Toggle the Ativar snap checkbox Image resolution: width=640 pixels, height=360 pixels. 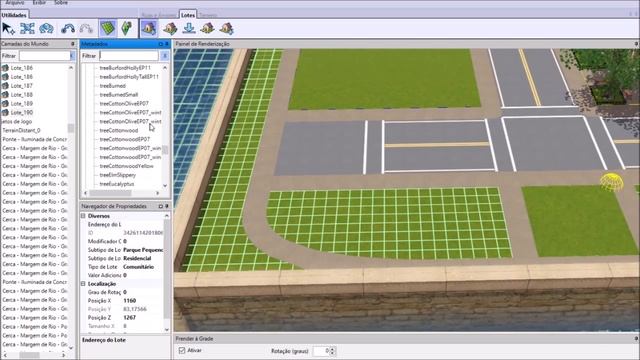pyautogui.click(x=182, y=350)
